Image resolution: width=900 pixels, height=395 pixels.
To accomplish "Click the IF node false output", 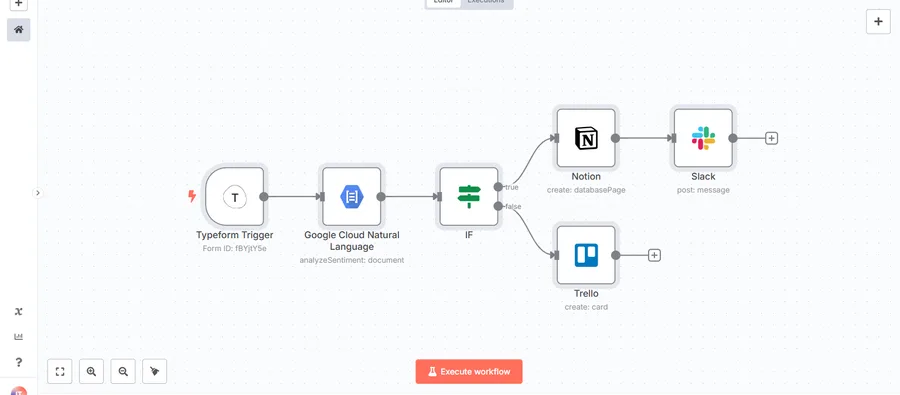I will [498, 206].
